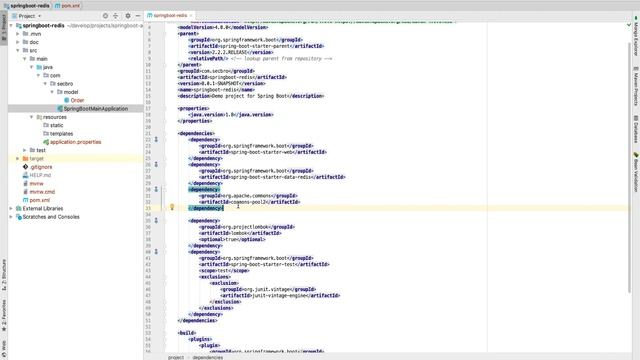Toggle the 1: Project tool window button
Image resolution: width=640 pixels, height=360 pixels.
tap(4, 27)
